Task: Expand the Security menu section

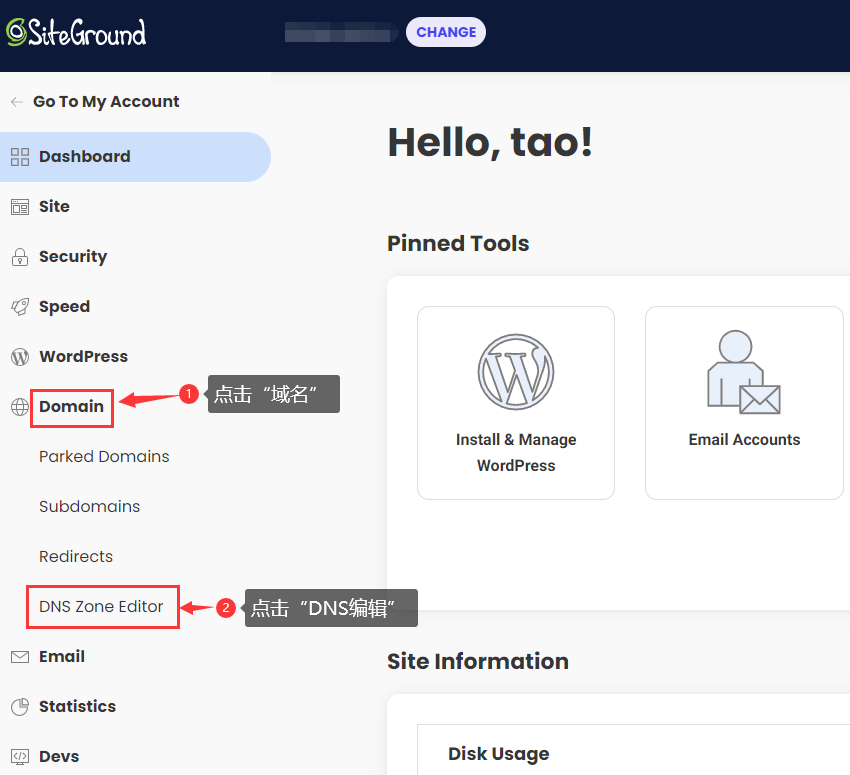Action: (x=73, y=256)
